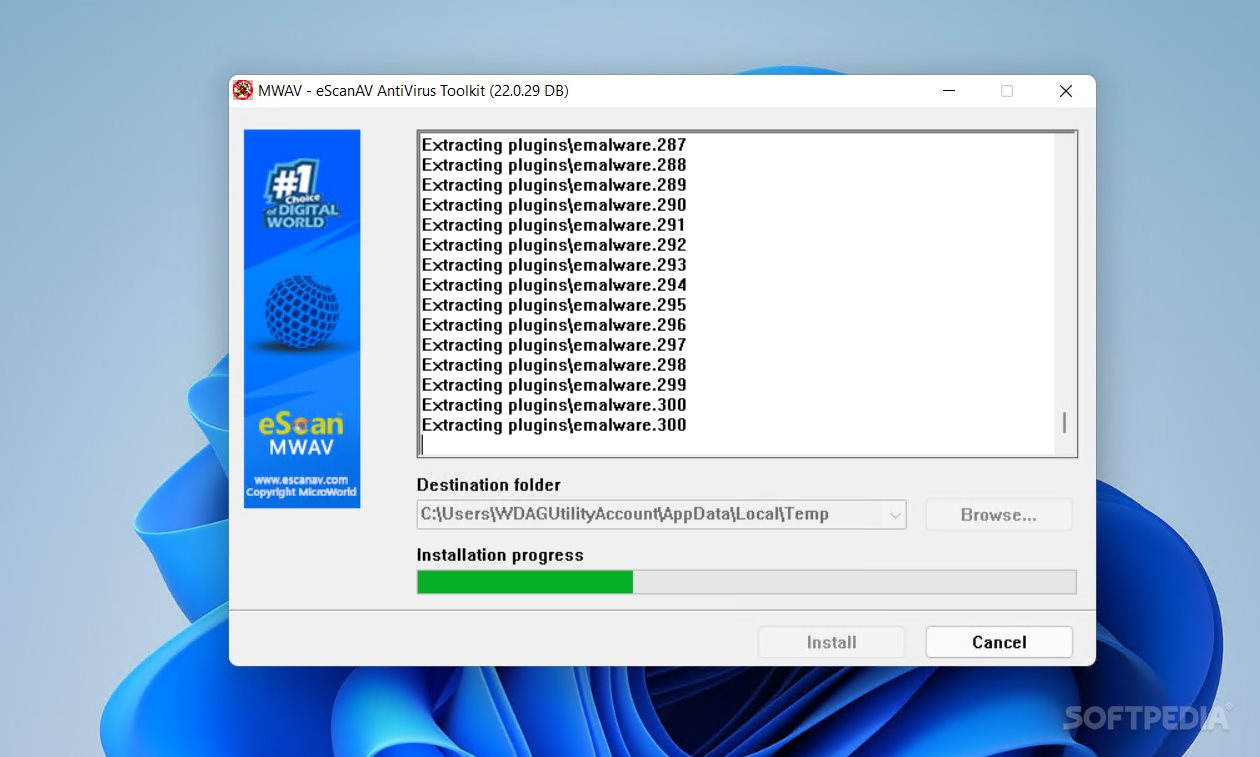Click the Installation progress bar
Viewport: 1260px width, 757px height.
pos(746,582)
